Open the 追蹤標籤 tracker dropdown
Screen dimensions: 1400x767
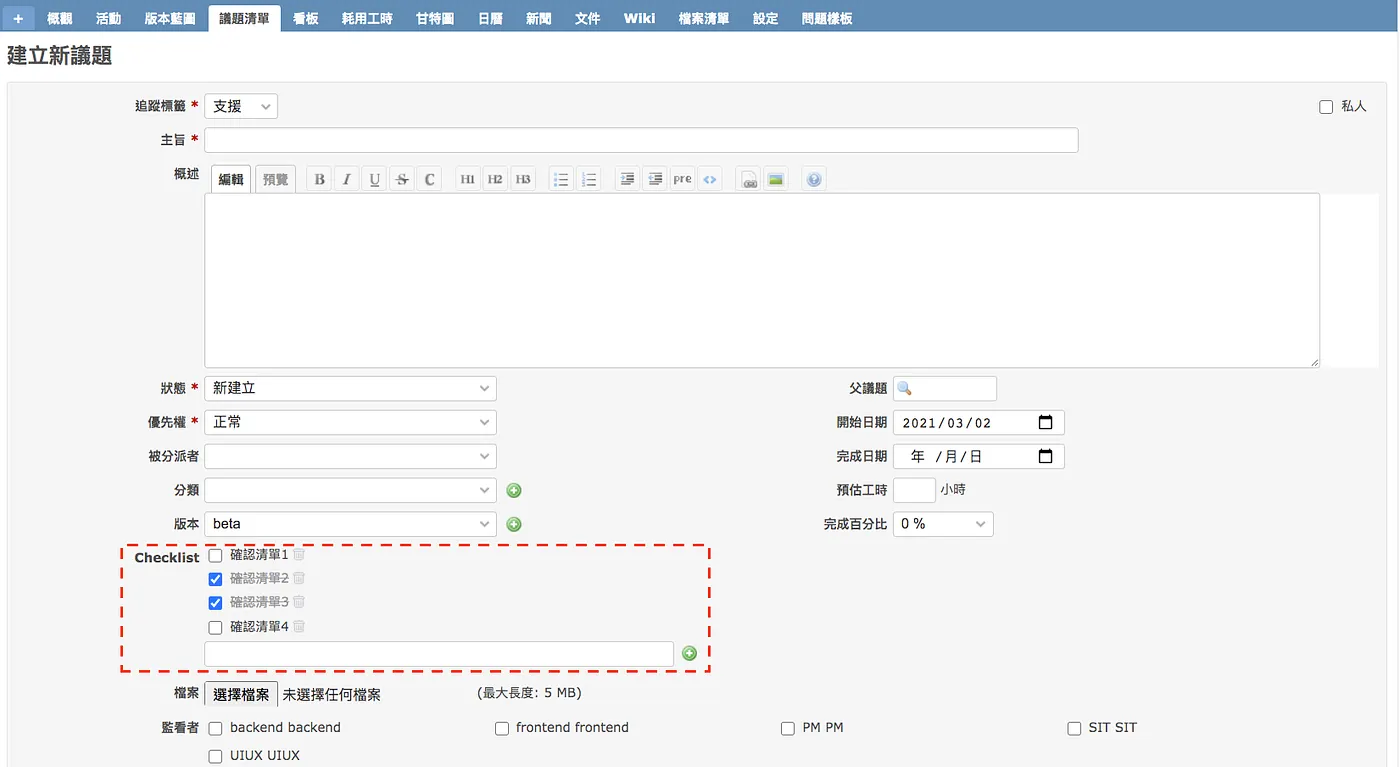pos(241,106)
